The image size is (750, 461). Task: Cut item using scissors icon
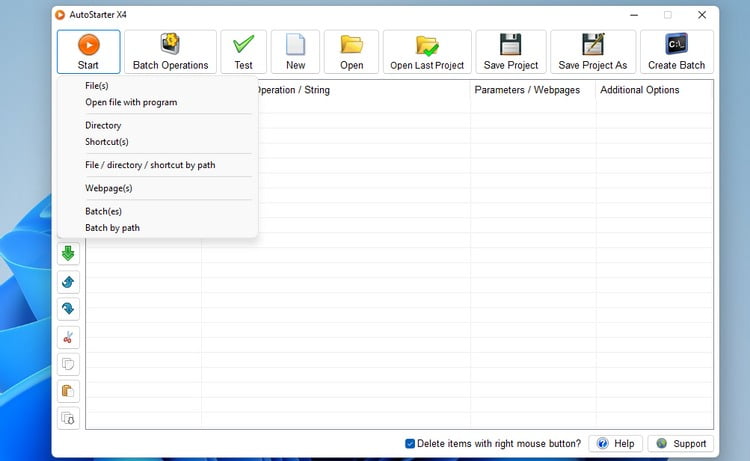[68, 337]
